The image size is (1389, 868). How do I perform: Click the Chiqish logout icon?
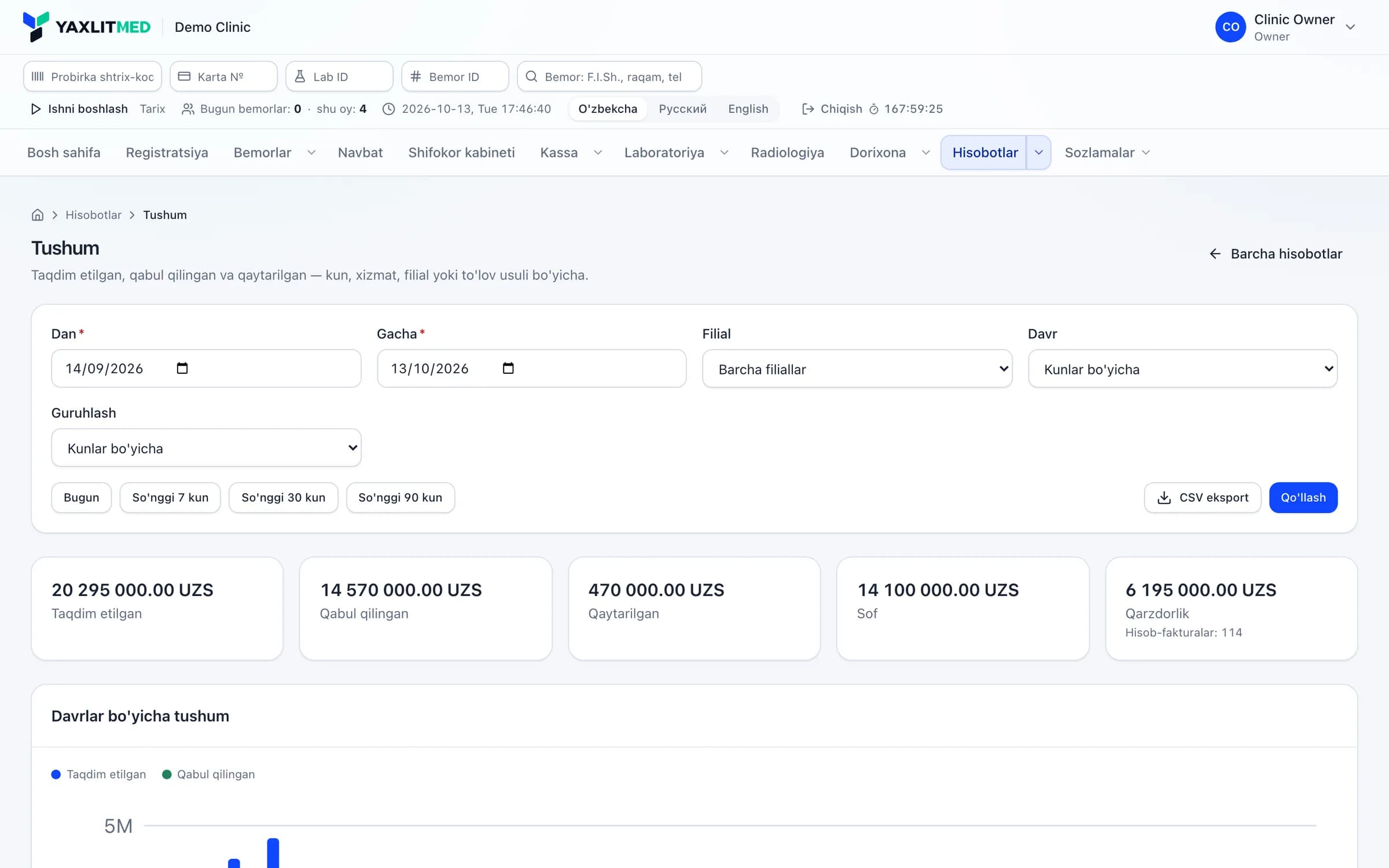point(808,109)
